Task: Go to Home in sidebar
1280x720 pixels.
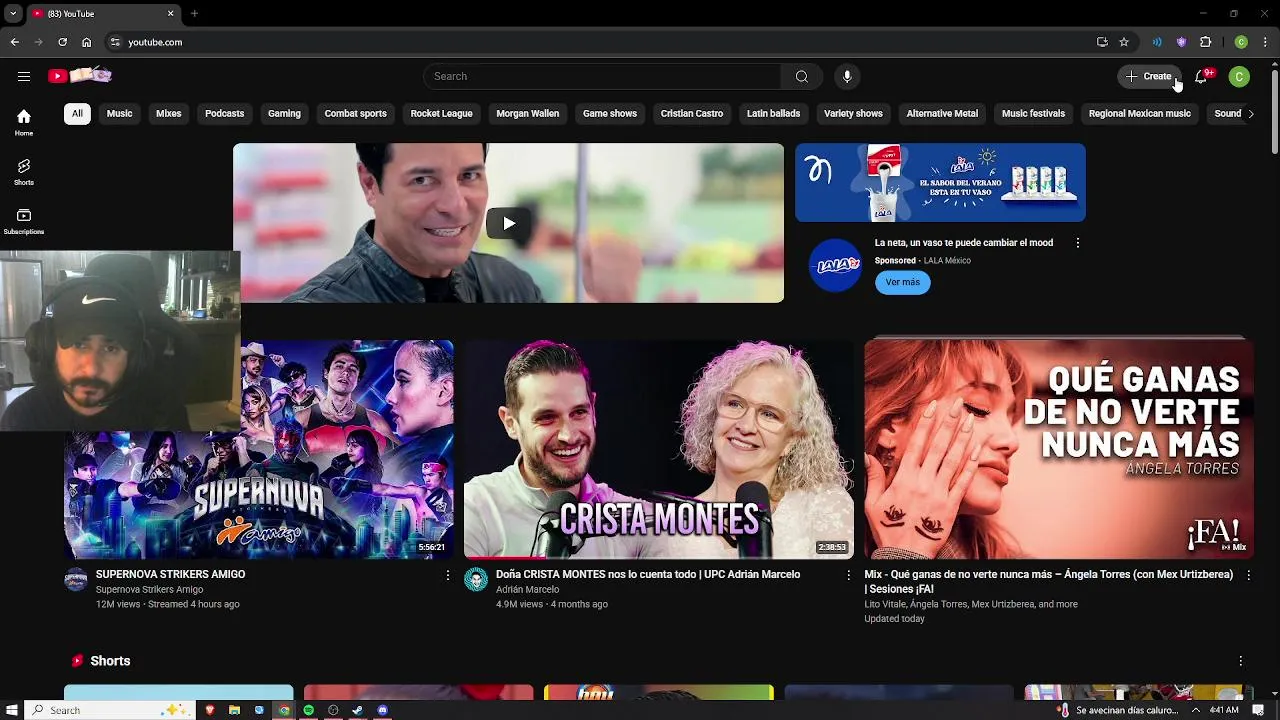Action: click(24, 122)
